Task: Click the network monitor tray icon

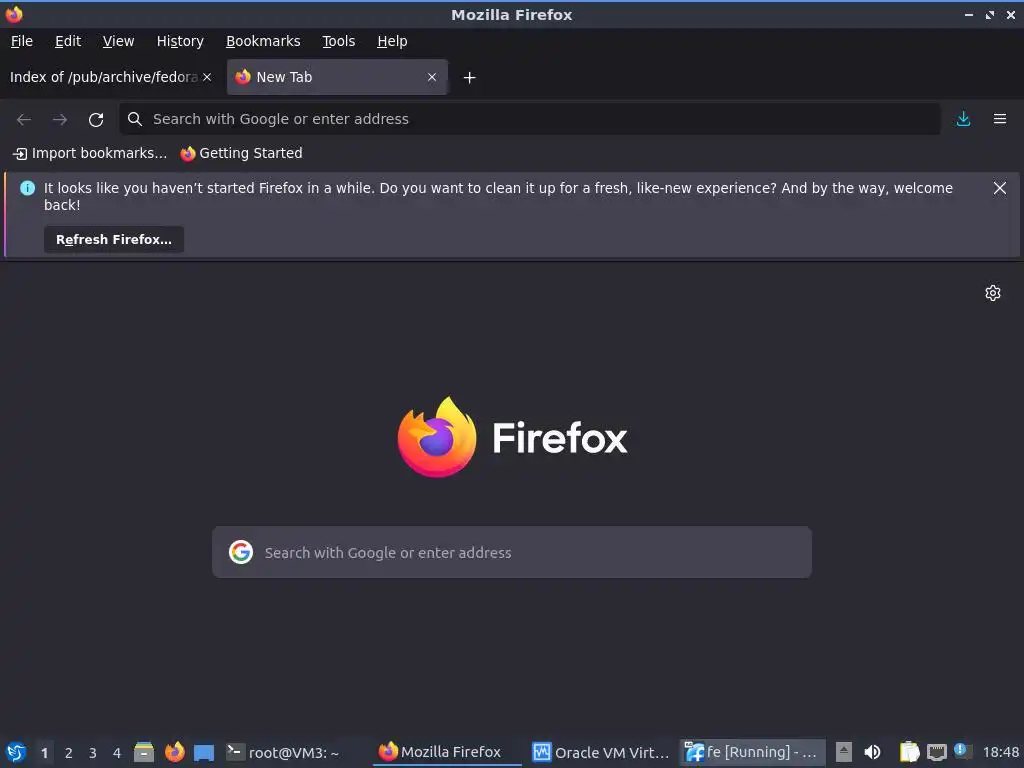Action: click(936, 753)
